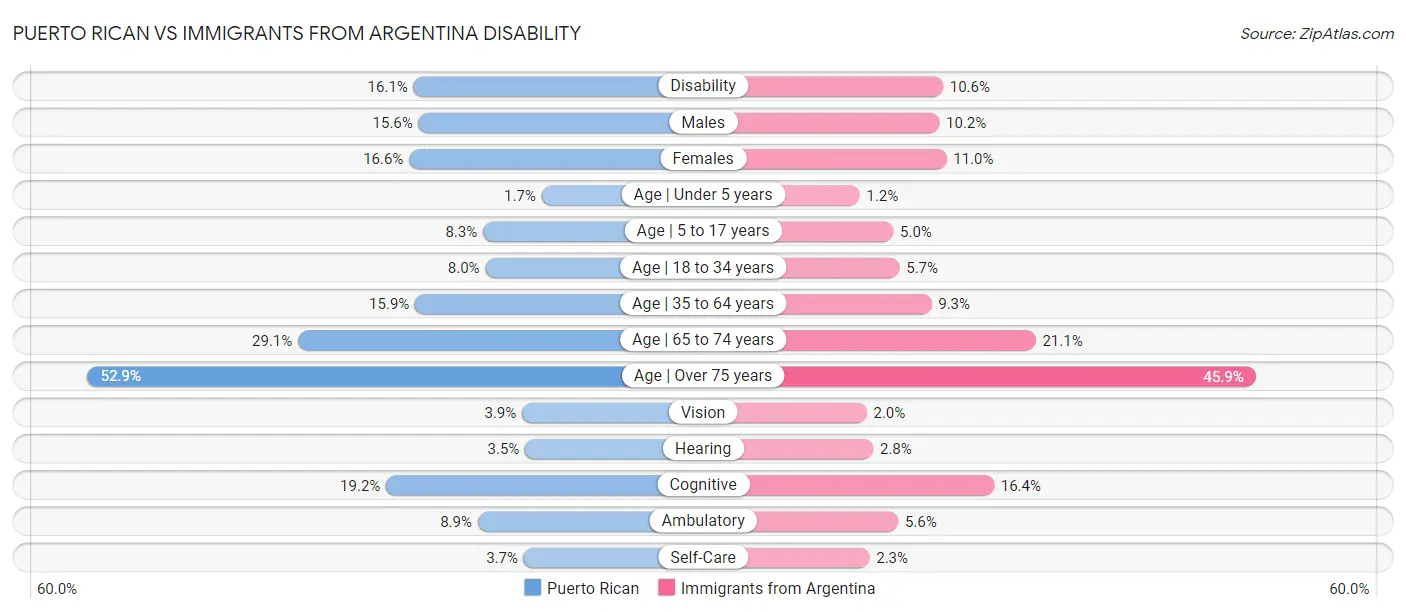Toggle the Puerto Rican legend label

click(593, 588)
